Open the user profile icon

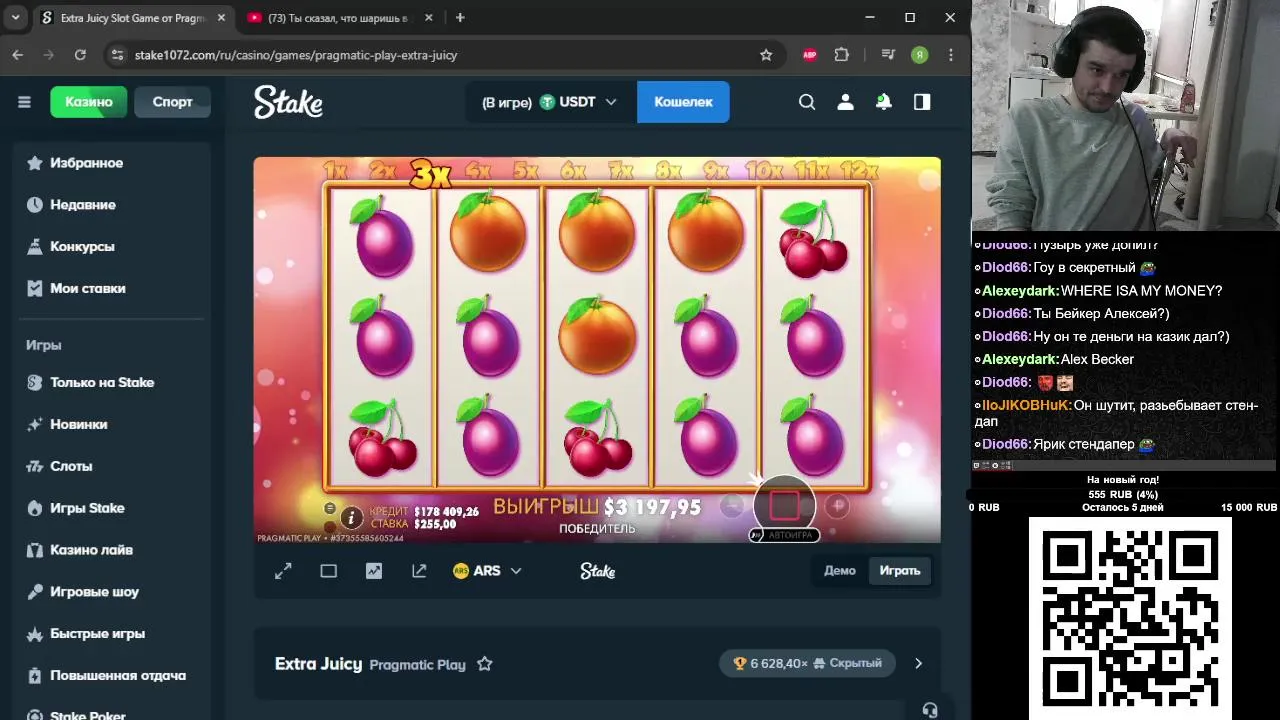click(x=845, y=102)
